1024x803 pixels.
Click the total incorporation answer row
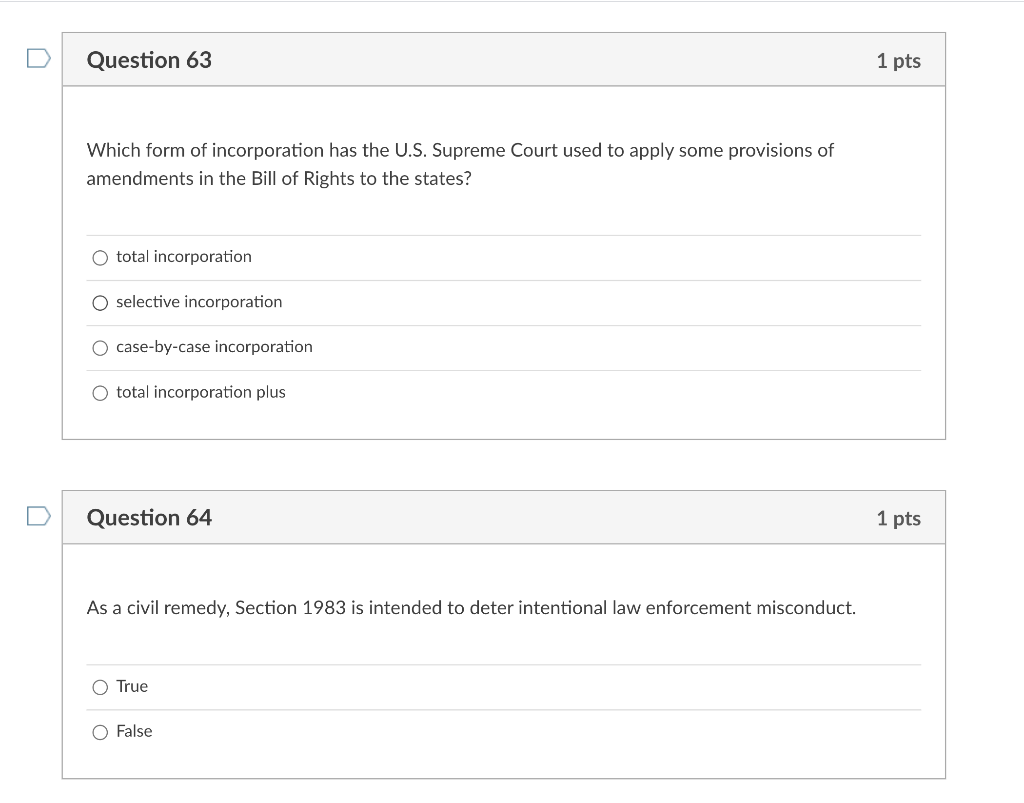[x=400, y=257]
